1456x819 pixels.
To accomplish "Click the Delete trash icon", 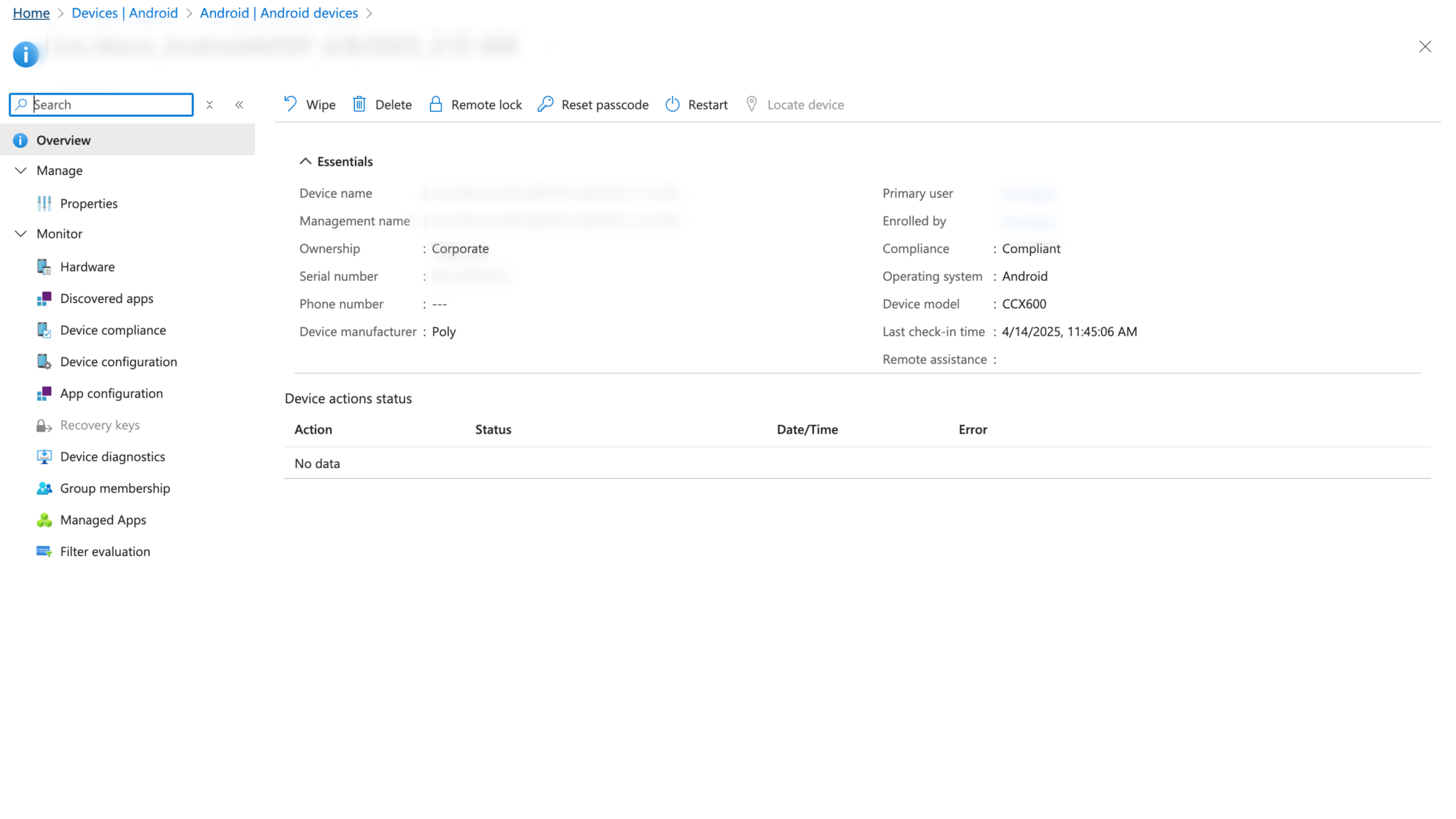I will [x=359, y=105].
